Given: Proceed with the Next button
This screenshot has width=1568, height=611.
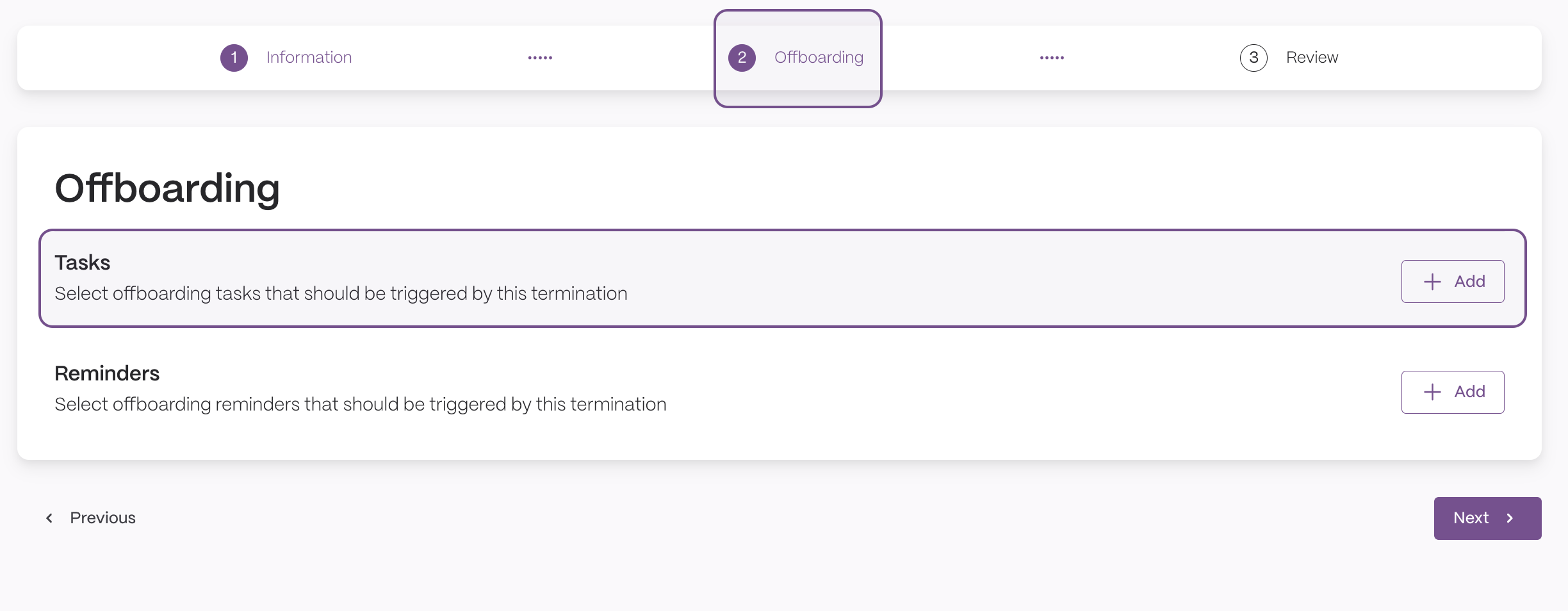Looking at the screenshot, I should pos(1487,518).
